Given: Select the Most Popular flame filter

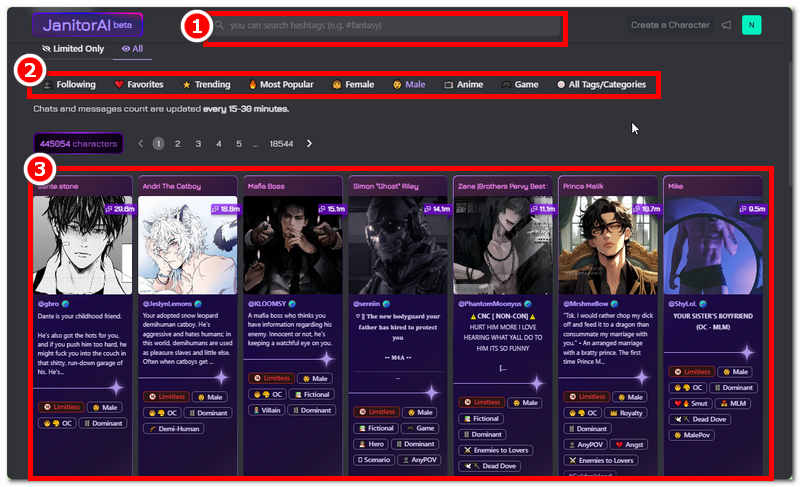Looking at the screenshot, I should [282, 85].
